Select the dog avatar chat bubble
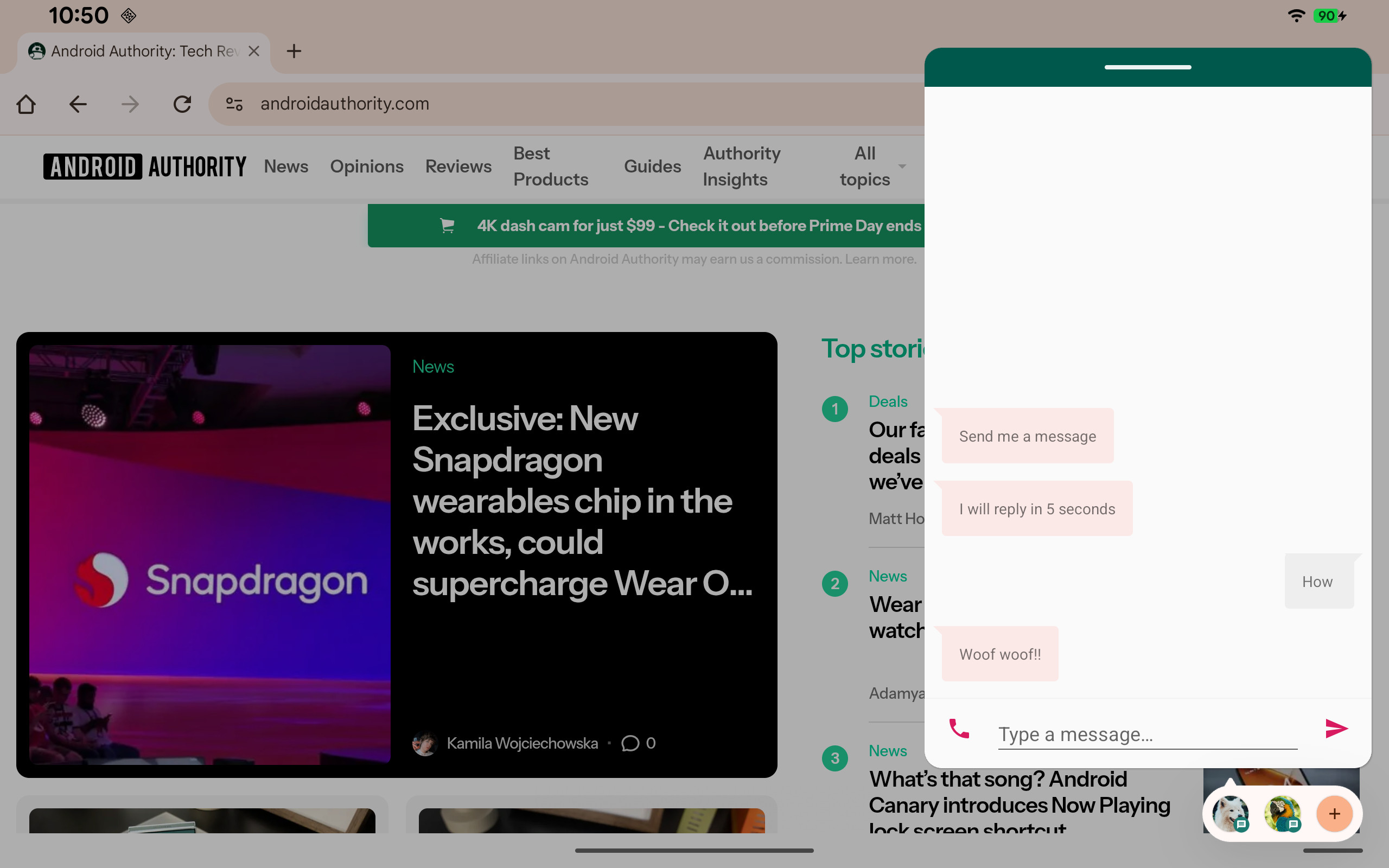The height and width of the screenshot is (868, 1389). (1229, 813)
